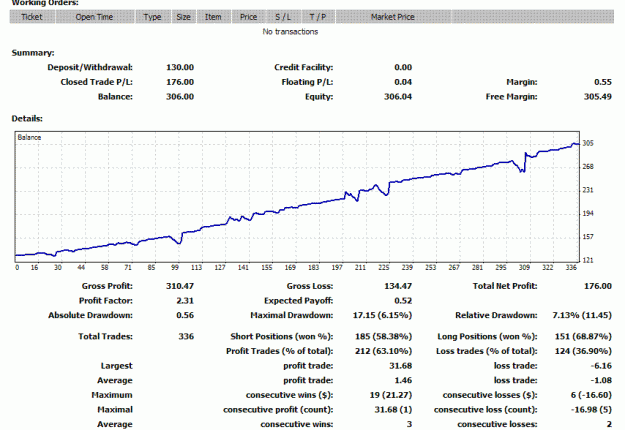This screenshot has width=625, height=430.
Task: Click the Loss trades value 124 (36.90%)
Action: (583, 351)
